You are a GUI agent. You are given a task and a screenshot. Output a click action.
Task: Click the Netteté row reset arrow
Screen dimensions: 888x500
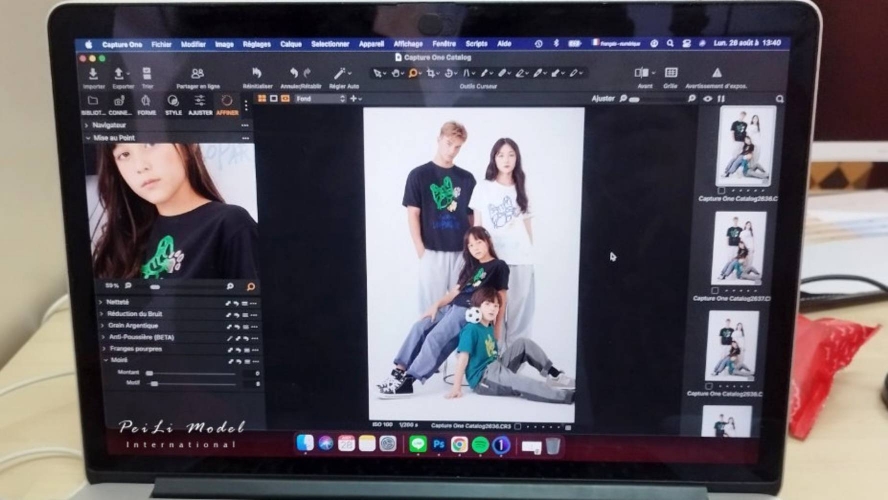click(236, 304)
